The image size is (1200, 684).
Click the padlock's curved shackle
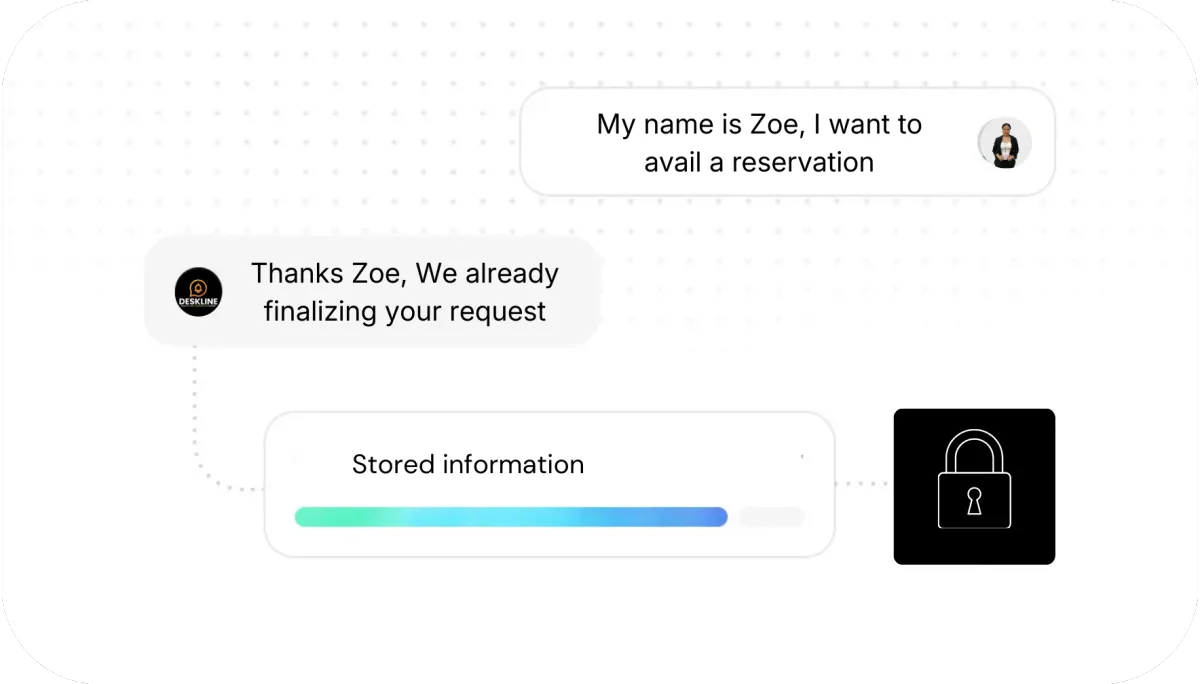pyautogui.click(x=974, y=453)
